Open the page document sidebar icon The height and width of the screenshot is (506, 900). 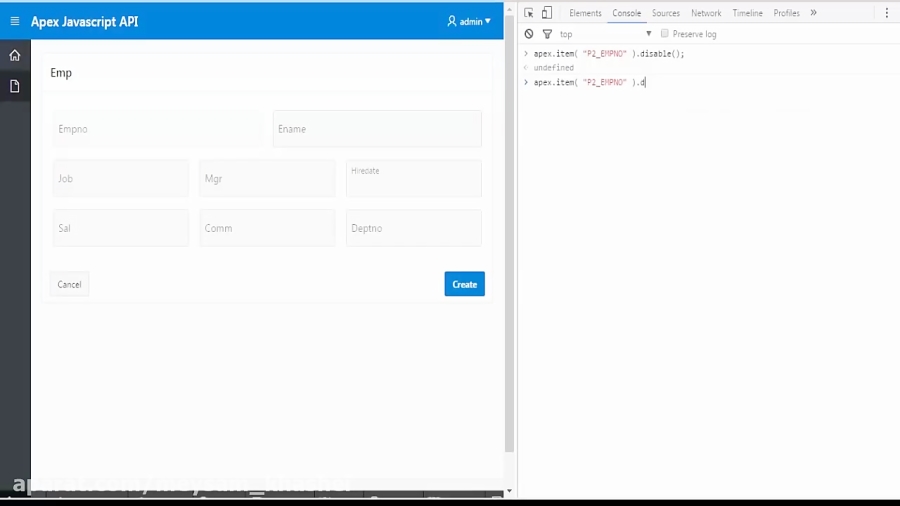click(15, 87)
